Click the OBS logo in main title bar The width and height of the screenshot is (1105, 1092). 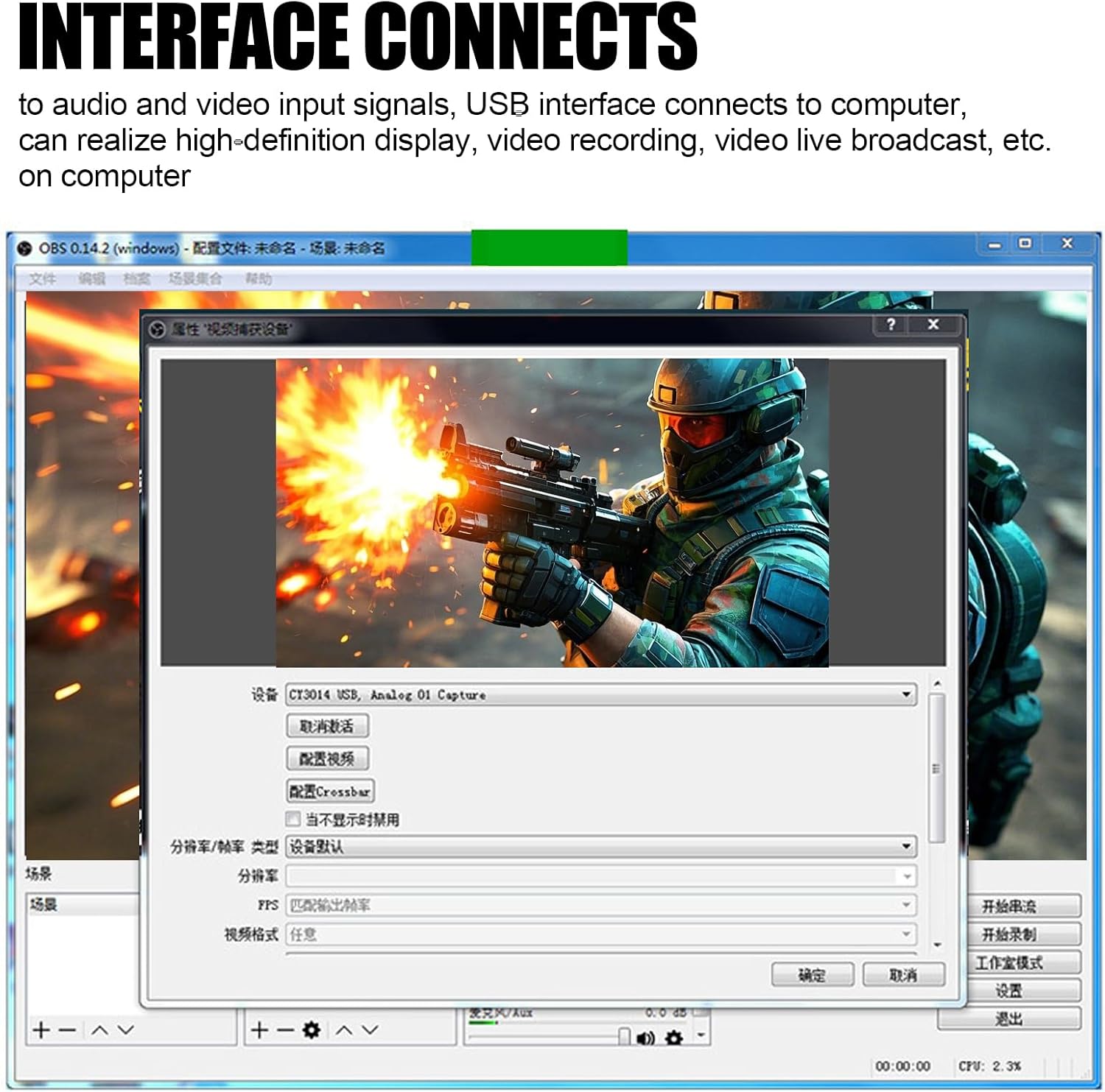24,249
